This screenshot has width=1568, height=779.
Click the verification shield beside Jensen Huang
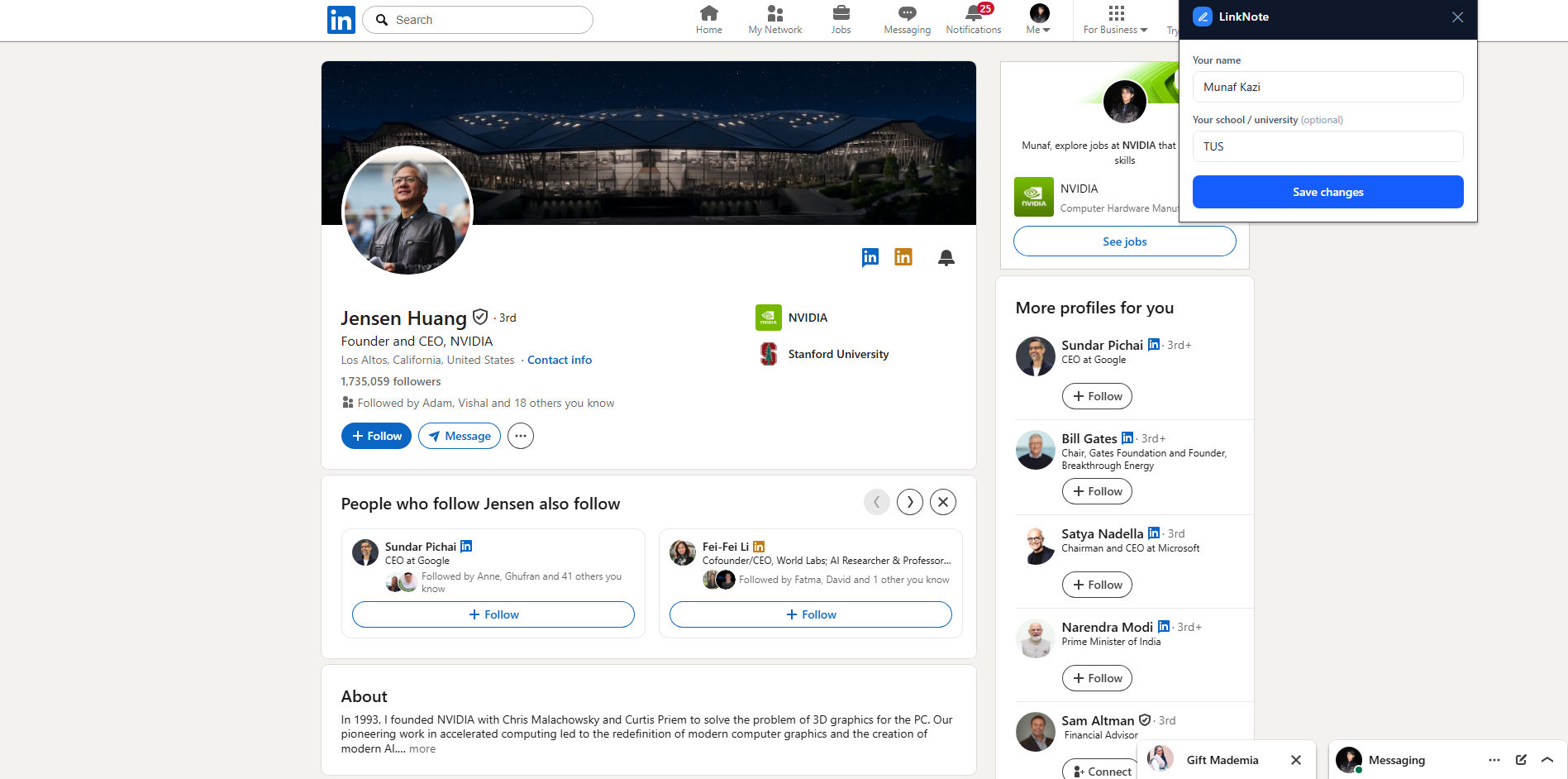480,317
